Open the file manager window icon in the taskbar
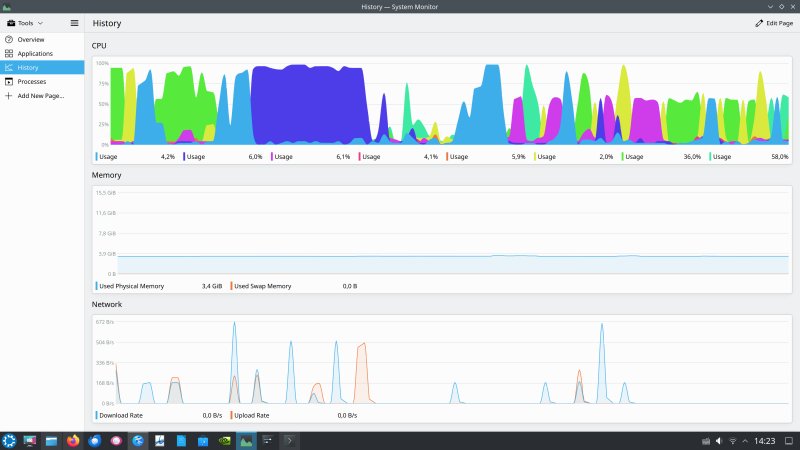 click(x=51, y=441)
